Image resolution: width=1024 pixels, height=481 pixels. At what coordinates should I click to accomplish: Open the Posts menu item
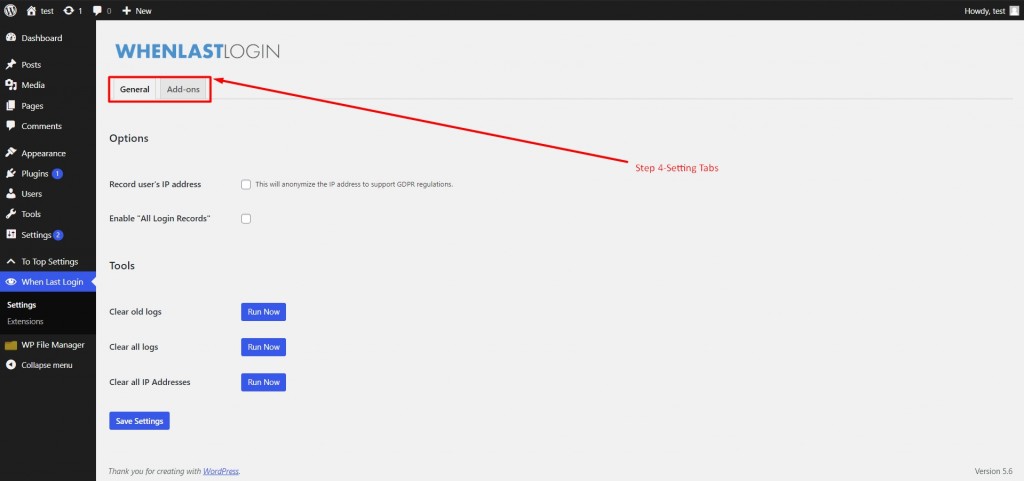pos(31,65)
